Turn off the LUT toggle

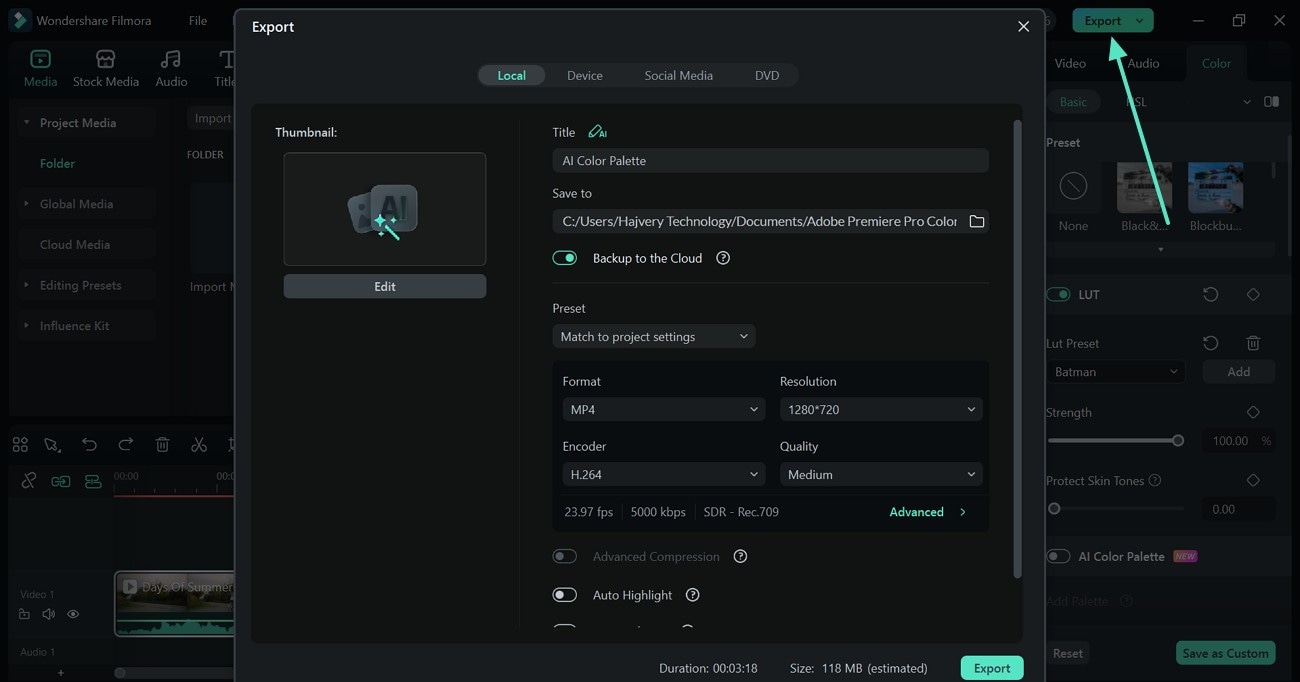1058,295
